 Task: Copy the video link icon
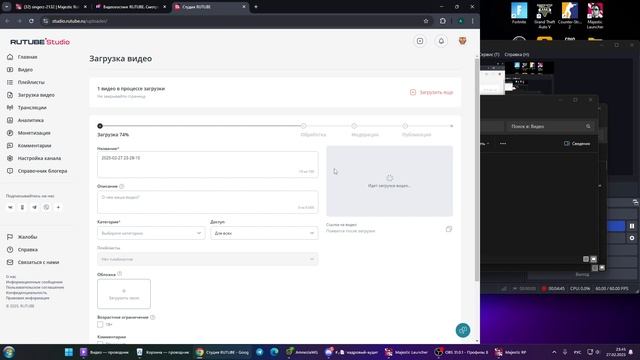tap(449, 229)
